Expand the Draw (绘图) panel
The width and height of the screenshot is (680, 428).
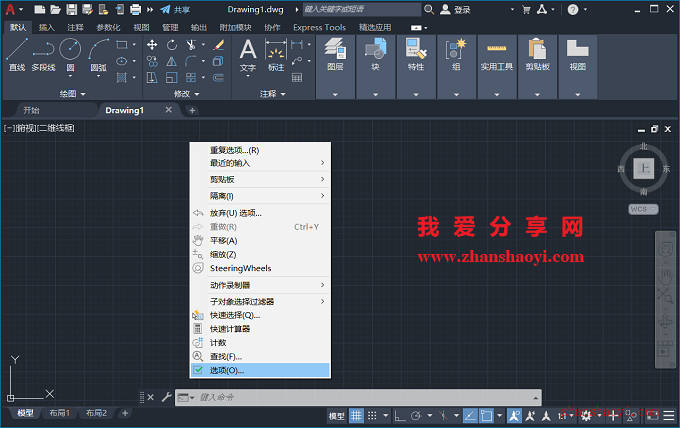coord(72,94)
